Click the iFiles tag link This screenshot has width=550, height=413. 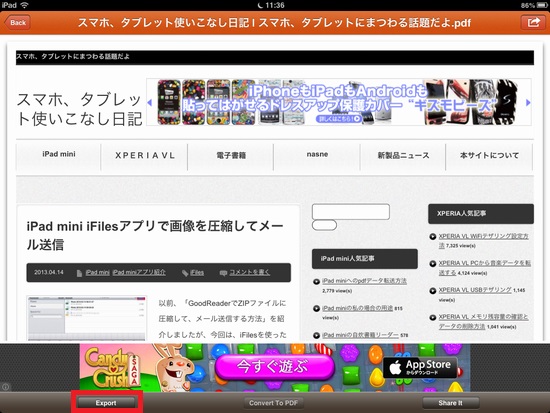coord(197,273)
